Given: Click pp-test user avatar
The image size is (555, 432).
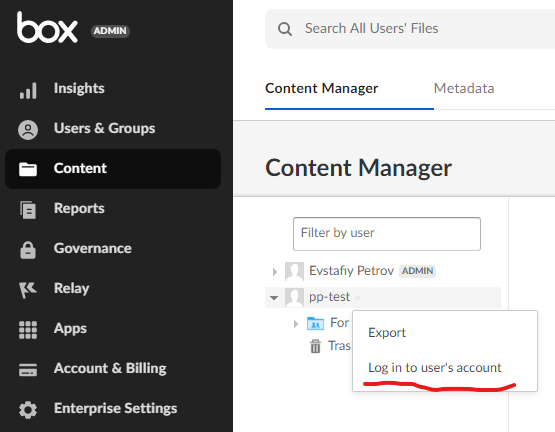Looking at the screenshot, I should coord(294,297).
